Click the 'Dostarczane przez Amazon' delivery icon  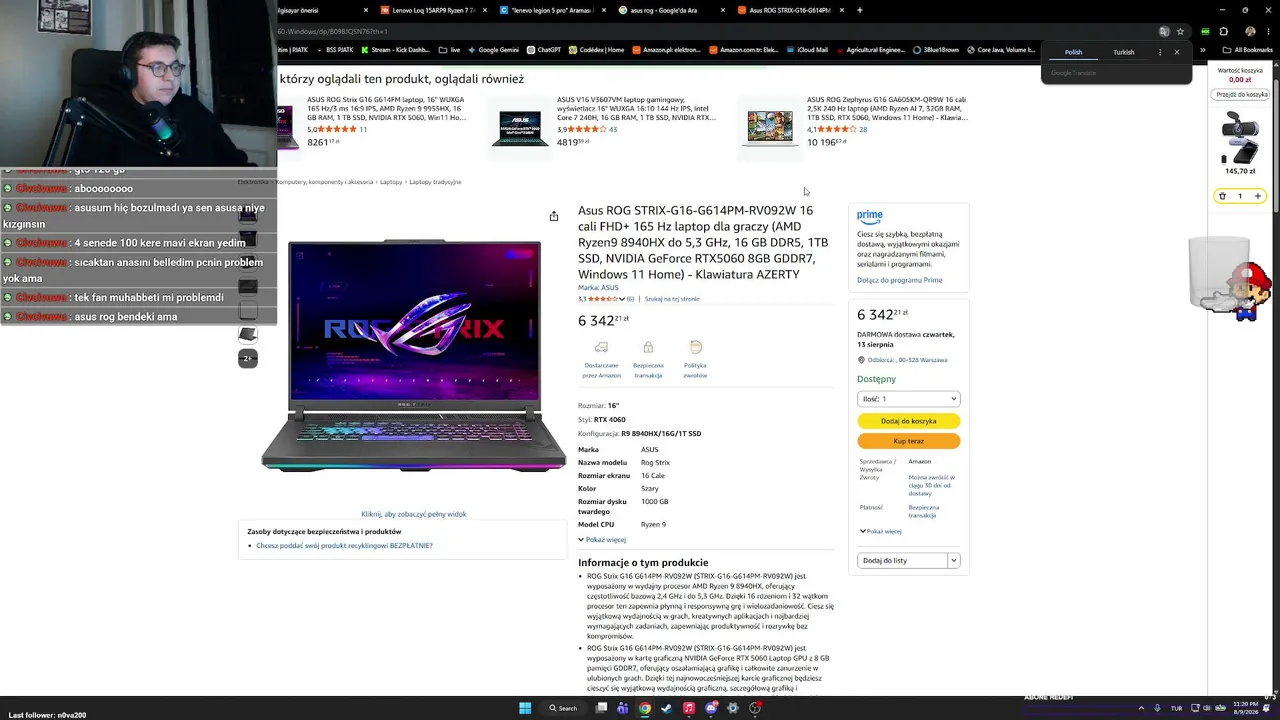(x=601, y=347)
